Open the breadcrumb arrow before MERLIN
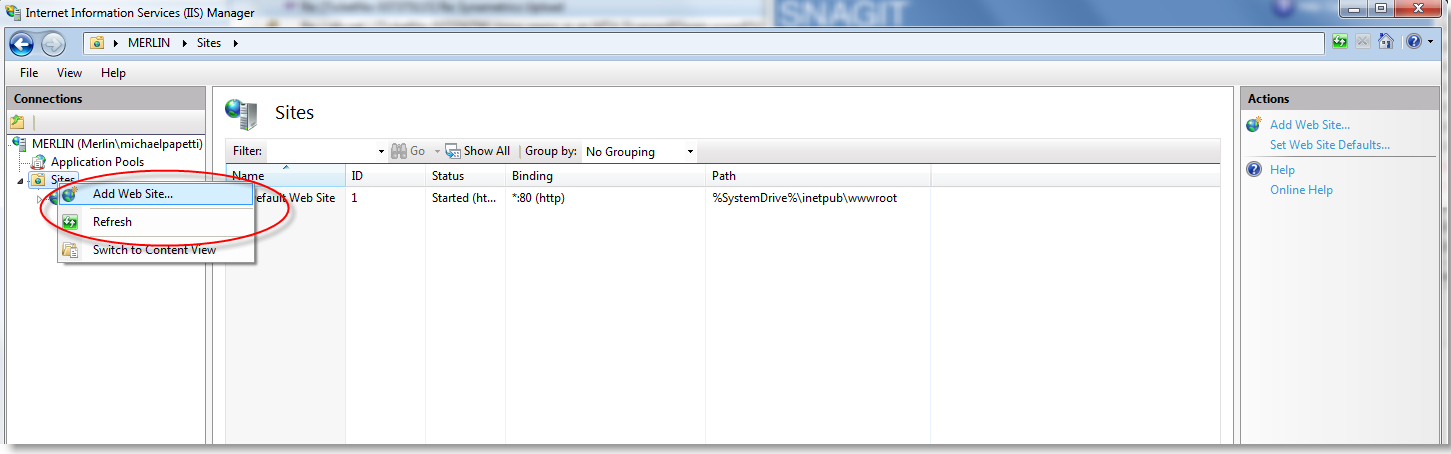The image size is (1451, 454). coord(117,43)
